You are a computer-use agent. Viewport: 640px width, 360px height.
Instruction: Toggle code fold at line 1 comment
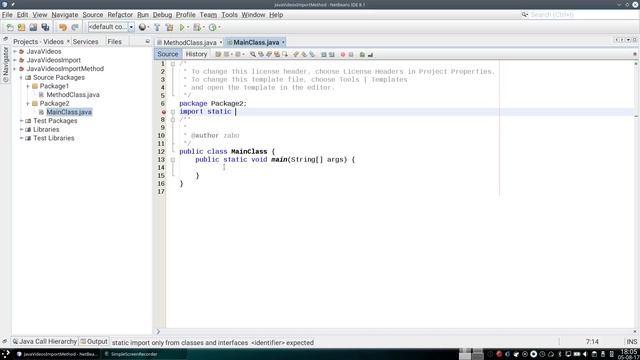pyautogui.click(x=173, y=64)
